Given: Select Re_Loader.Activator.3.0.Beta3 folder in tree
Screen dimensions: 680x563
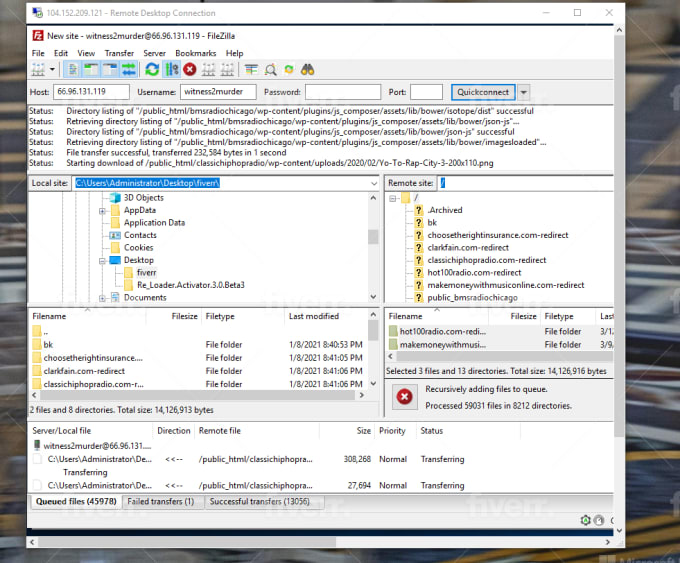Looking at the screenshot, I should tap(191, 285).
